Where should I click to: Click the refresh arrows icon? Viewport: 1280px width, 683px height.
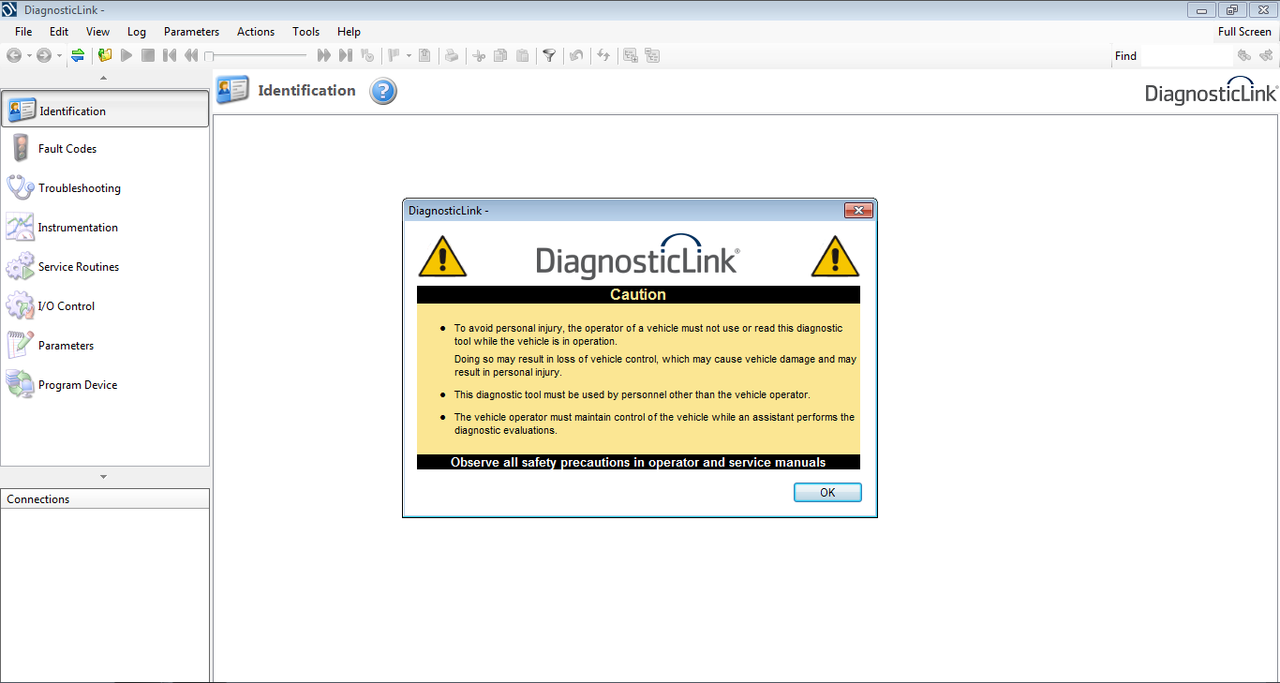(x=603, y=56)
